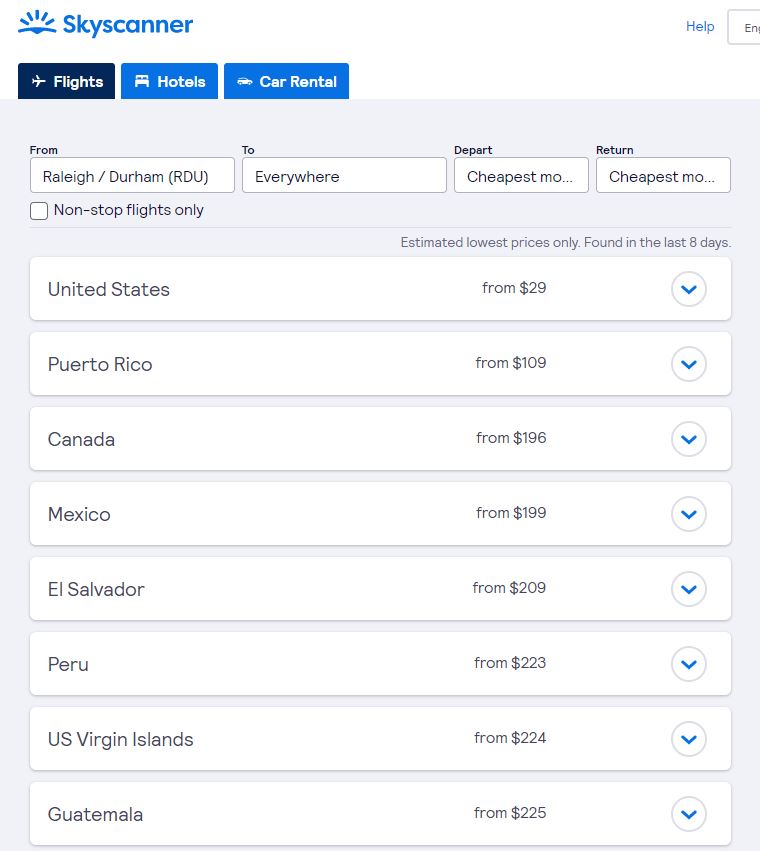
Task: Click the Skyscanner logo
Action: point(105,25)
